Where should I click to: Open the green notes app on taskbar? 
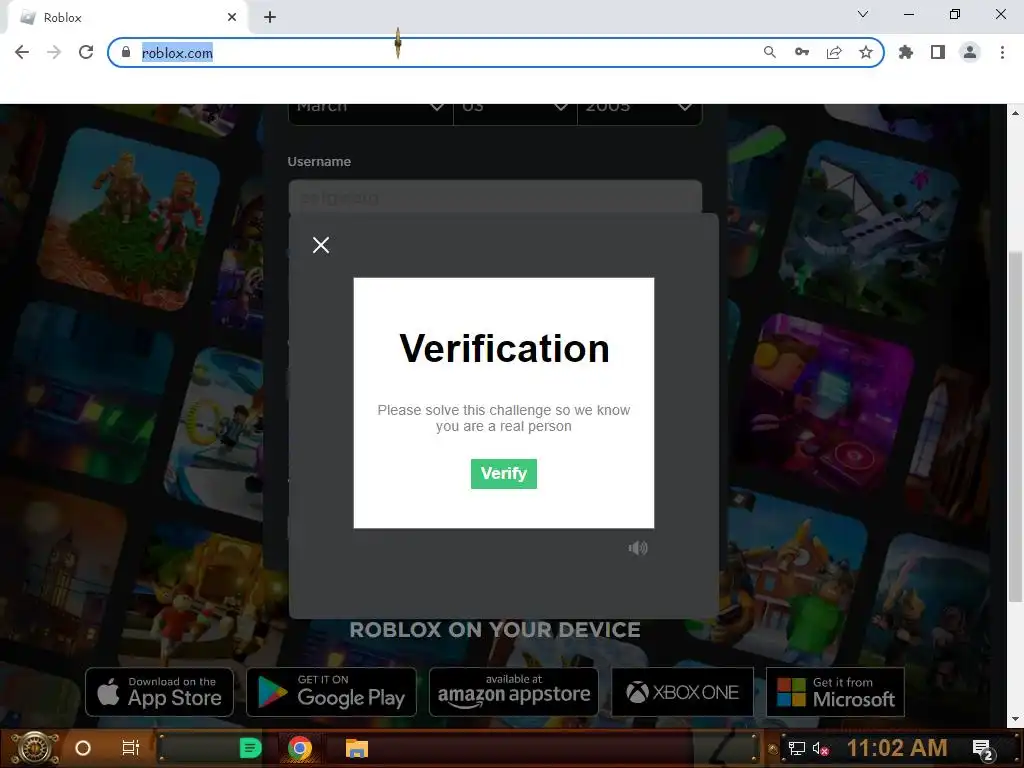tap(250, 748)
